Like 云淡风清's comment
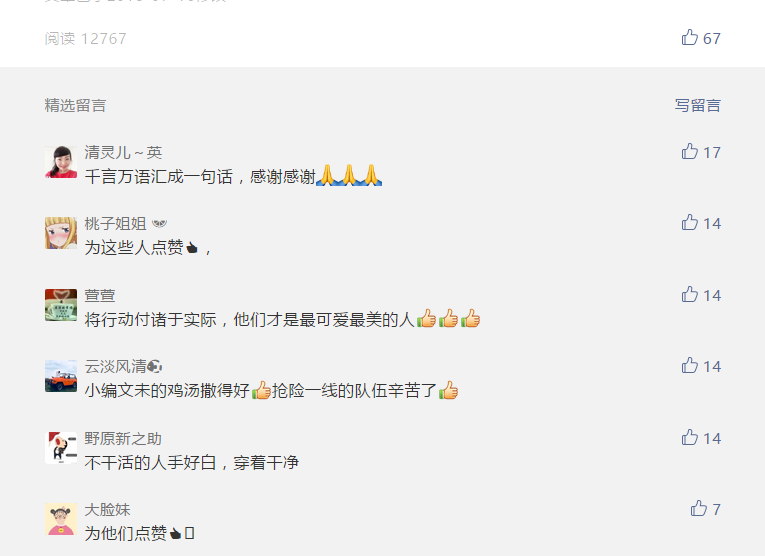Image resolution: width=765 pixels, height=556 pixels. (x=701, y=366)
